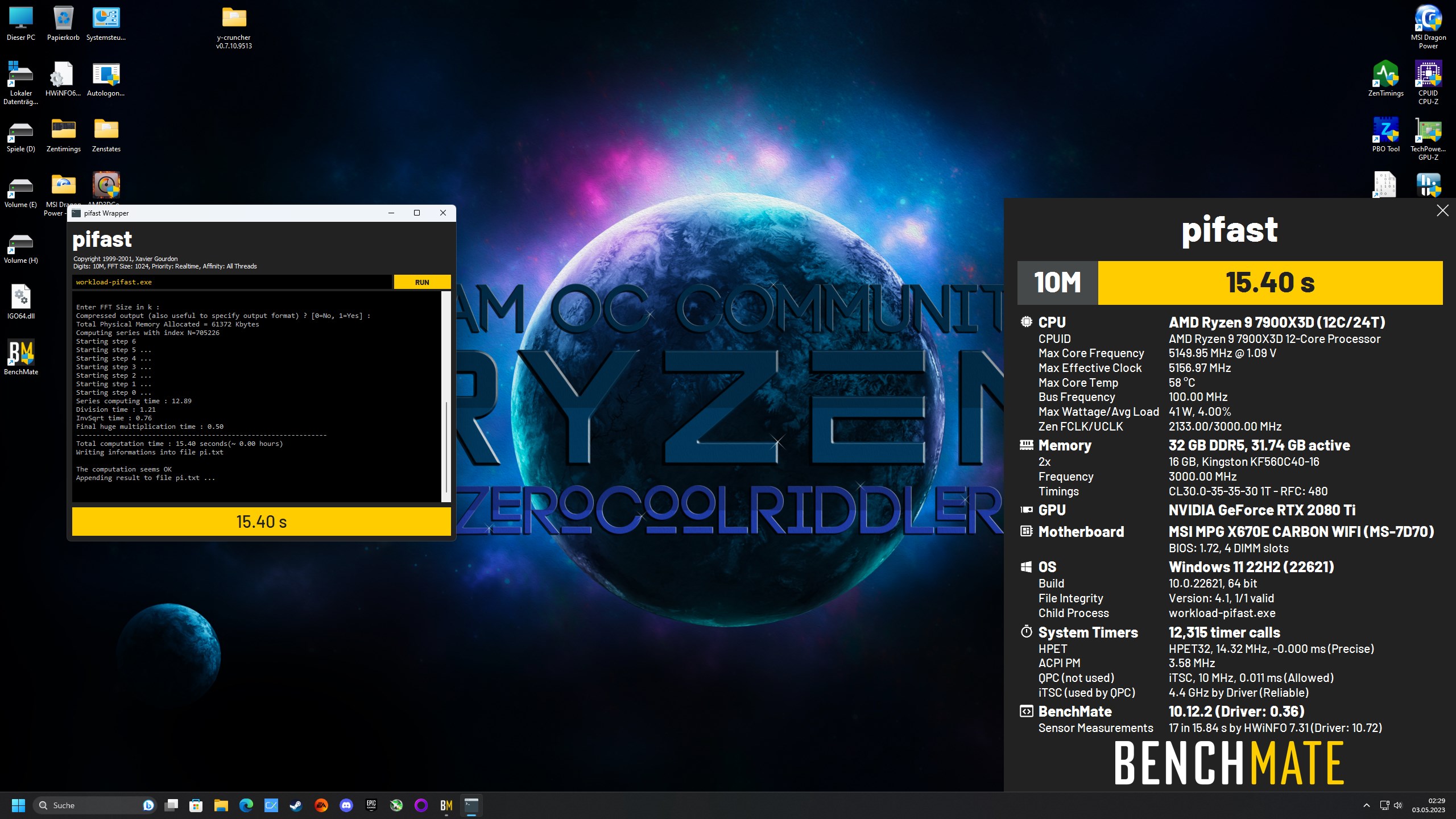Click the AMD Ryzen 9 7900X3D (12C/24T) text
Screen dimensions: 1456x819
pos(1277,322)
